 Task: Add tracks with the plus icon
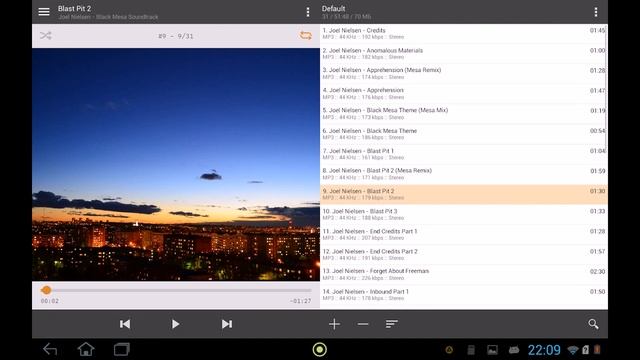coord(334,324)
